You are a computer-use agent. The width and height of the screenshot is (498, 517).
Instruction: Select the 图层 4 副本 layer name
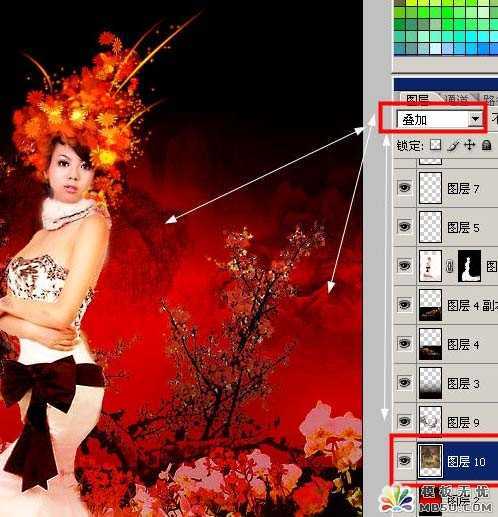(x=472, y=305)
